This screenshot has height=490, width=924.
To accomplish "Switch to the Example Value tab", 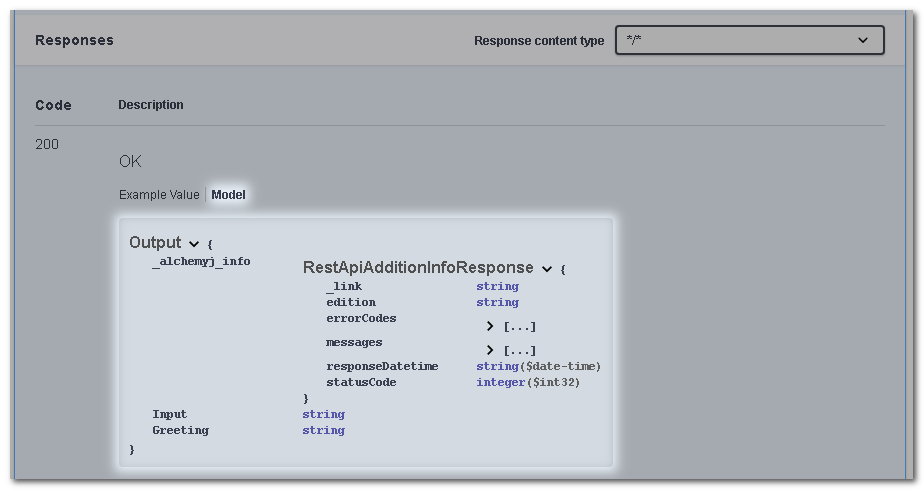I will click(159, 195).
